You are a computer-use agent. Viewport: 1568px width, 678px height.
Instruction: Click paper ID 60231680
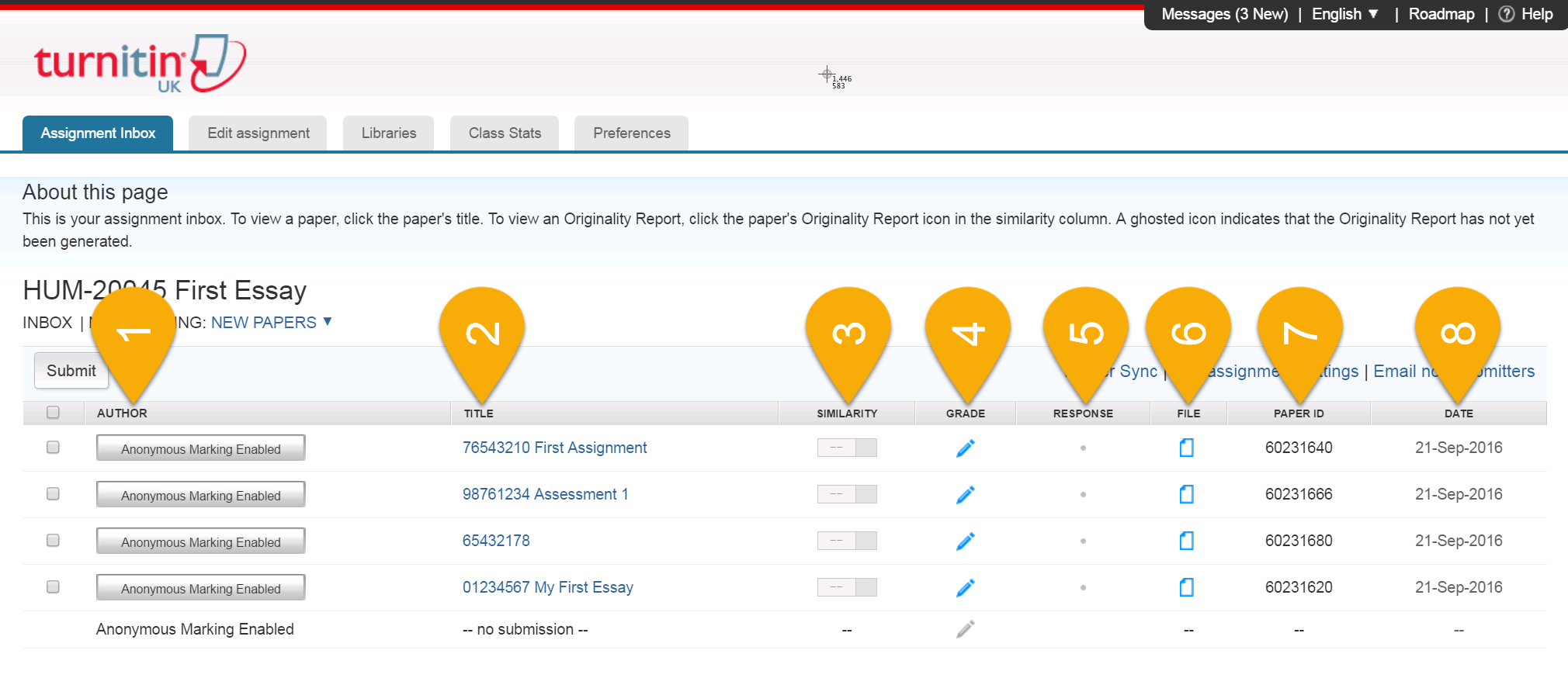tap(1299, 541)
